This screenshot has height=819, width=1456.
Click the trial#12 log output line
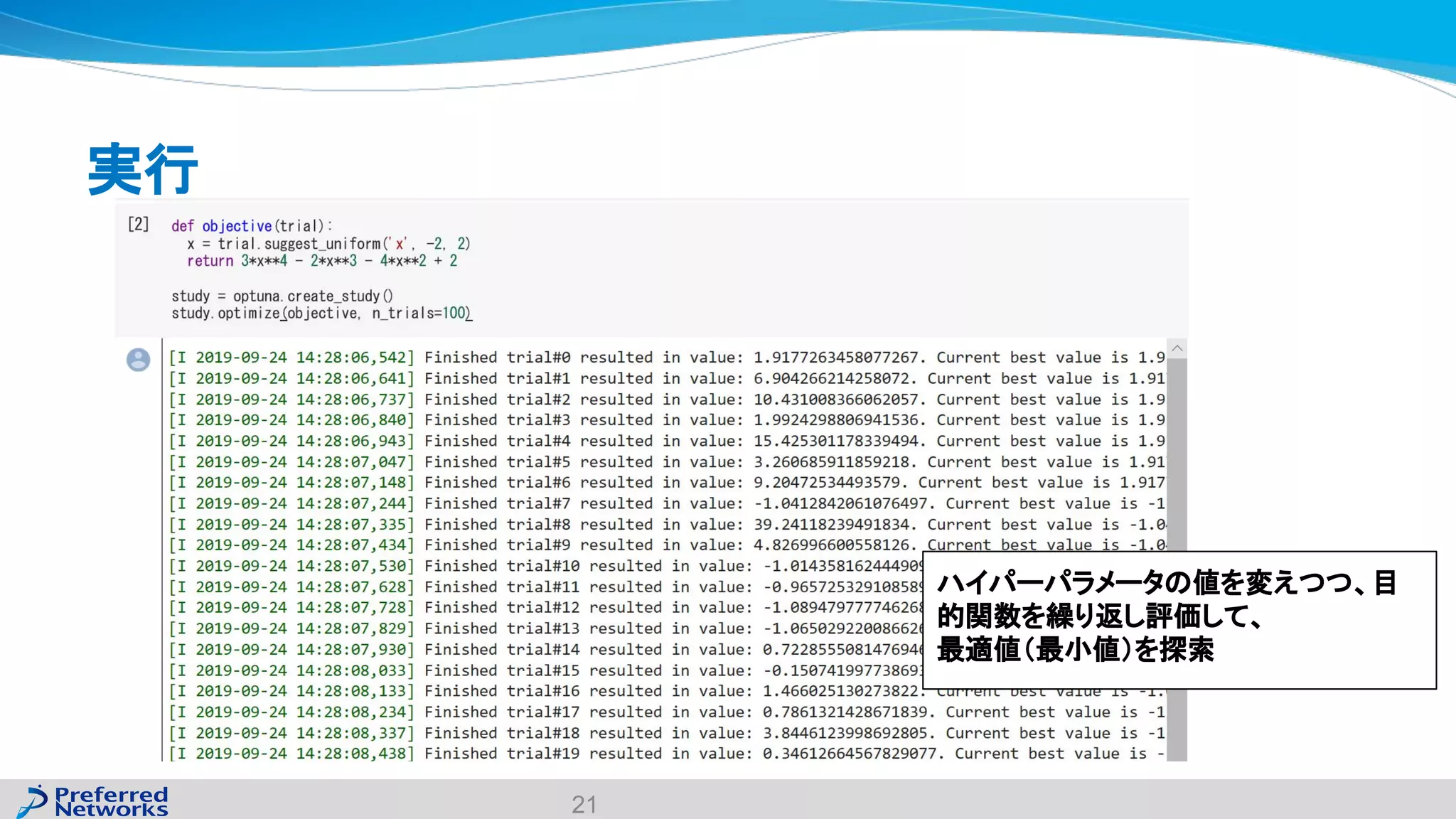tap(545, 608)
